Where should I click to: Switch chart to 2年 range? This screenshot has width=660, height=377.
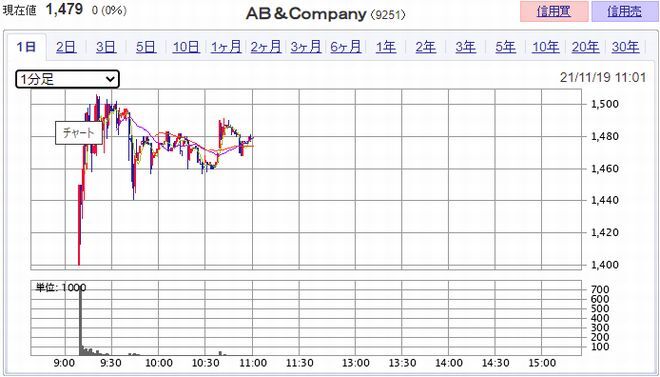point(426,47)
